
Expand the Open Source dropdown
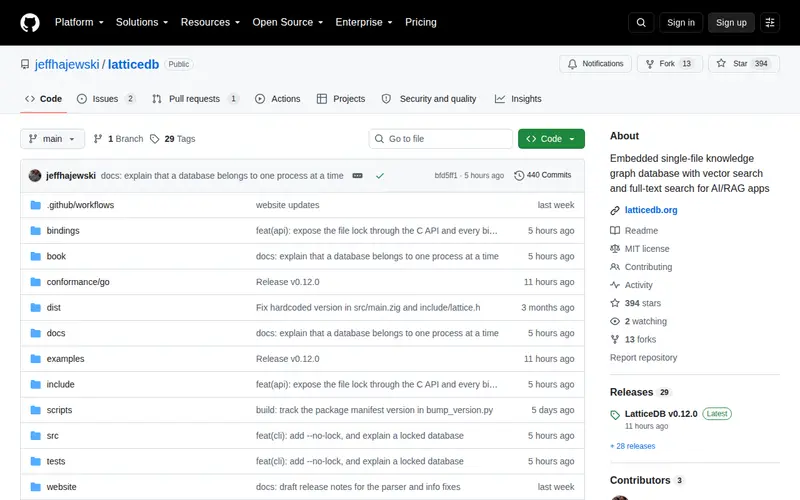[288, 22]
